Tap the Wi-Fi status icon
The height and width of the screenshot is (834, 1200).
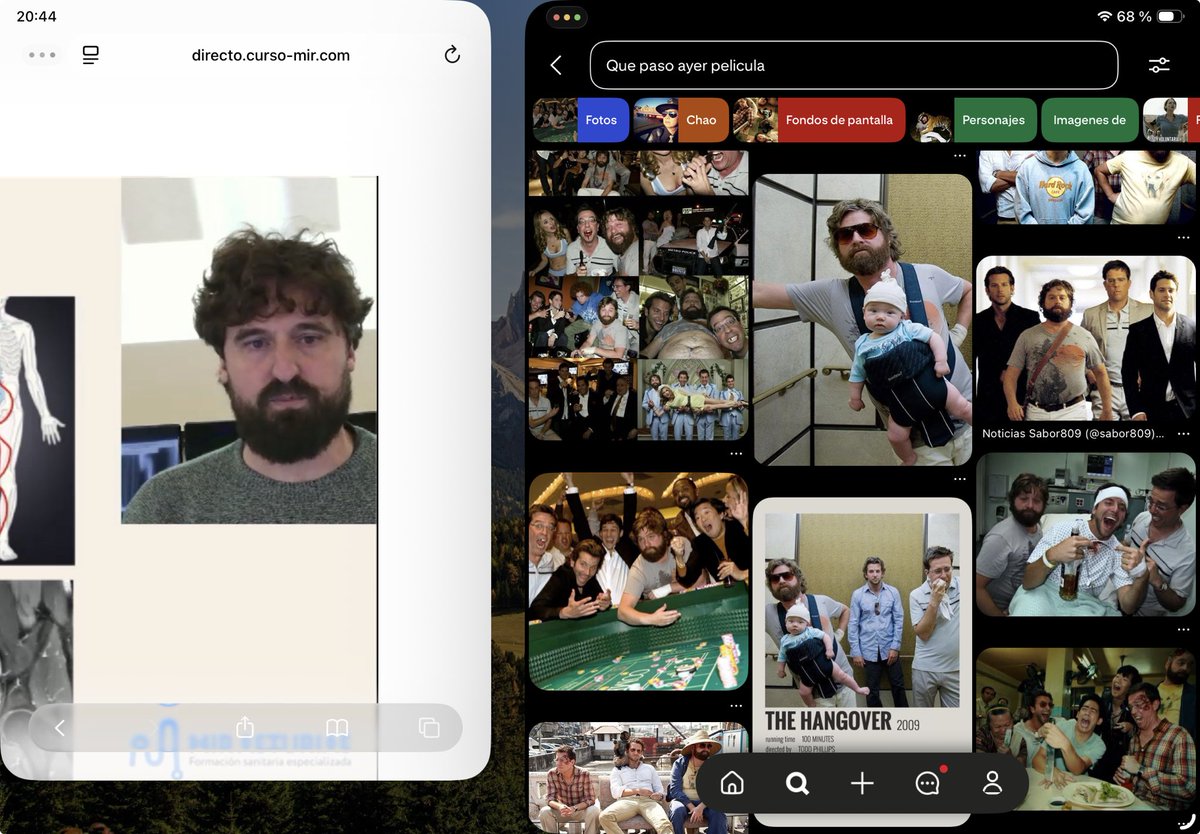pyautogui.click(x=1105, y=16)
